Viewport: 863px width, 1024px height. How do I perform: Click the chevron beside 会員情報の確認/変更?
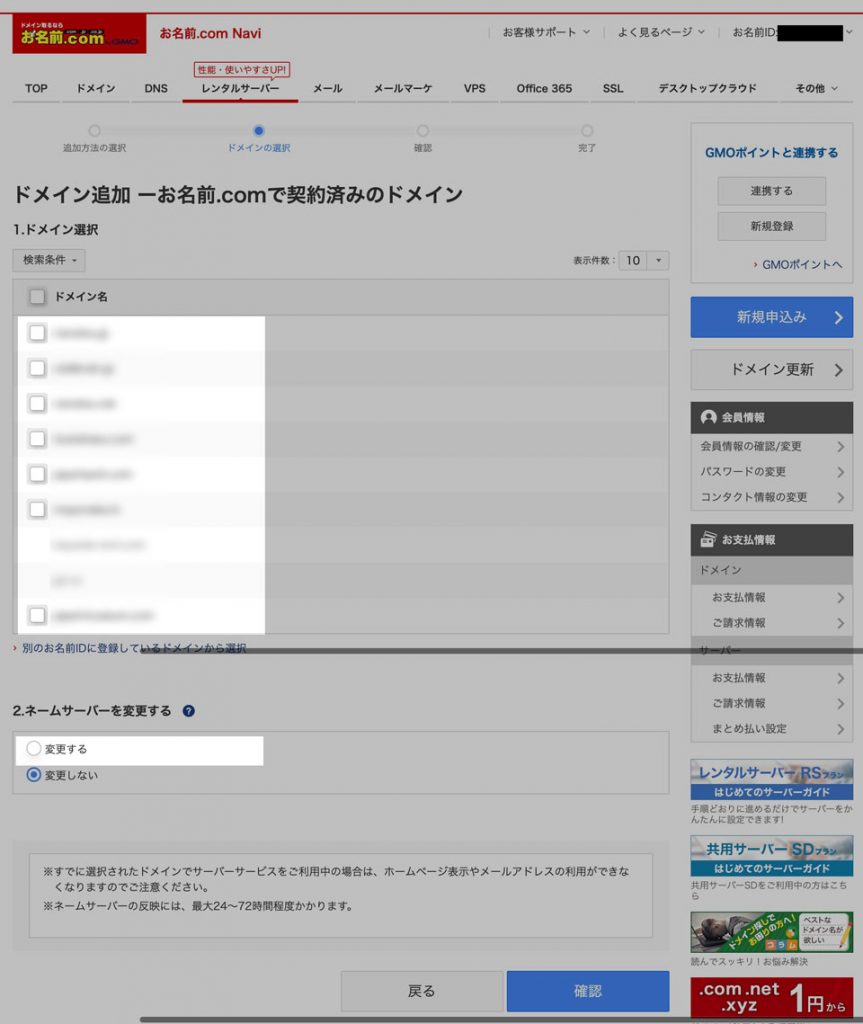coord(841,447)
